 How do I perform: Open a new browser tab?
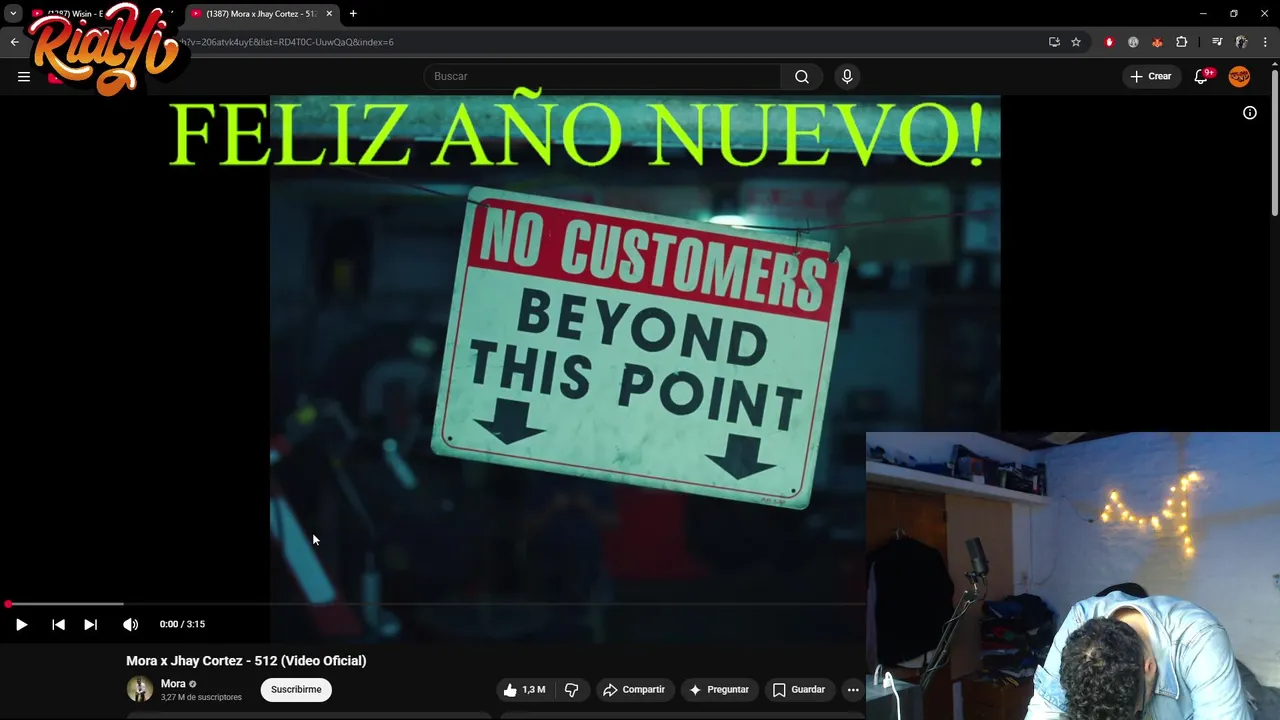pos(353,14)
